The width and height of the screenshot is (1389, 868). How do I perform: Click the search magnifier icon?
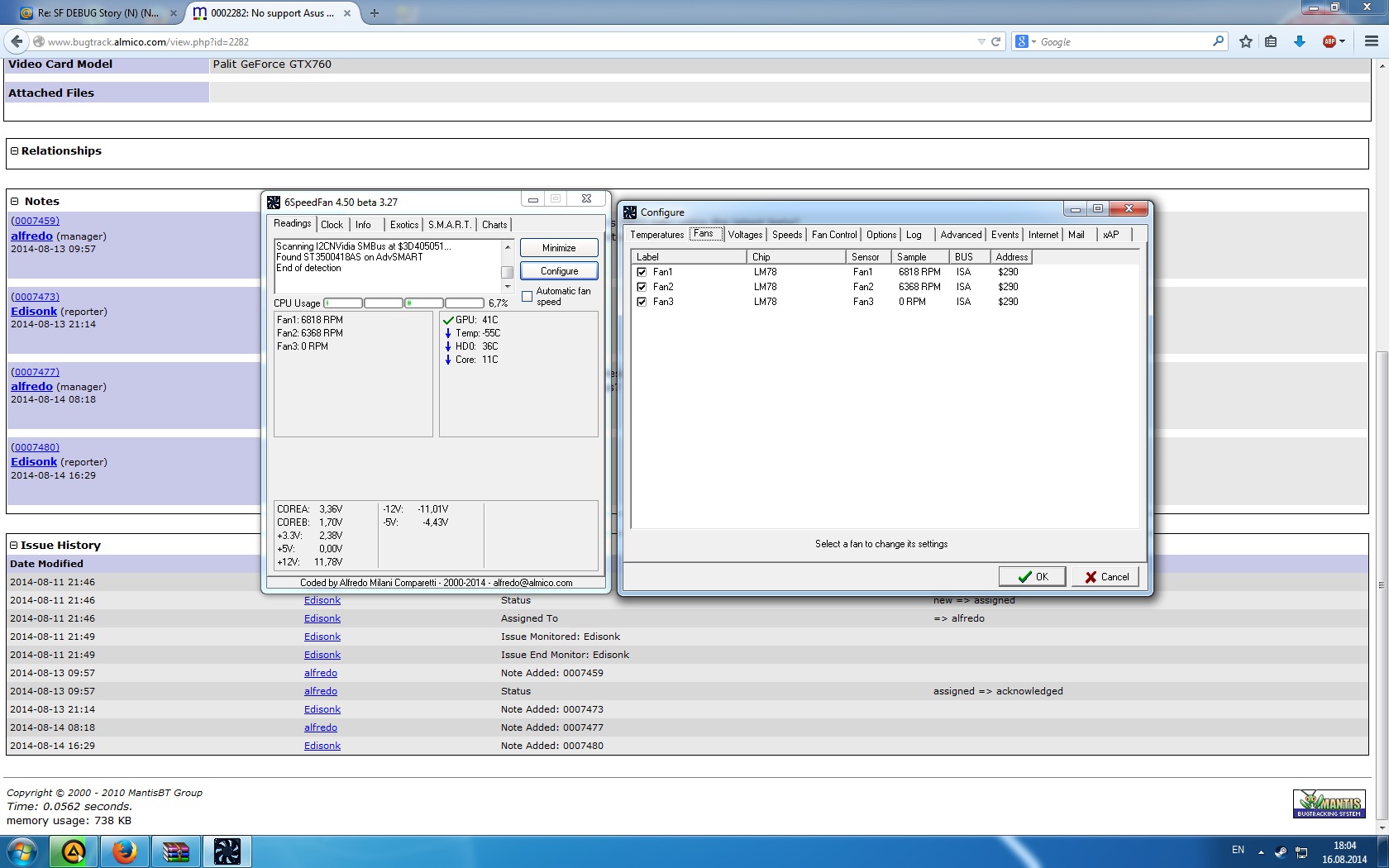pos(1218,41)
